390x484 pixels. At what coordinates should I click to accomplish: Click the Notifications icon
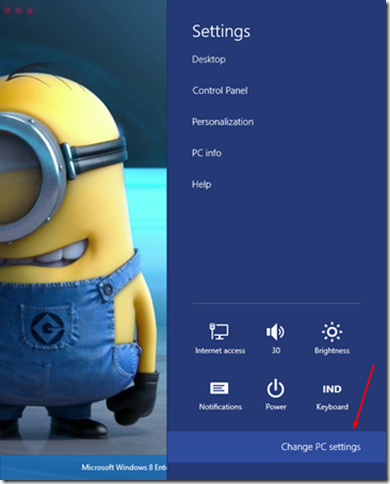(219, 388)
